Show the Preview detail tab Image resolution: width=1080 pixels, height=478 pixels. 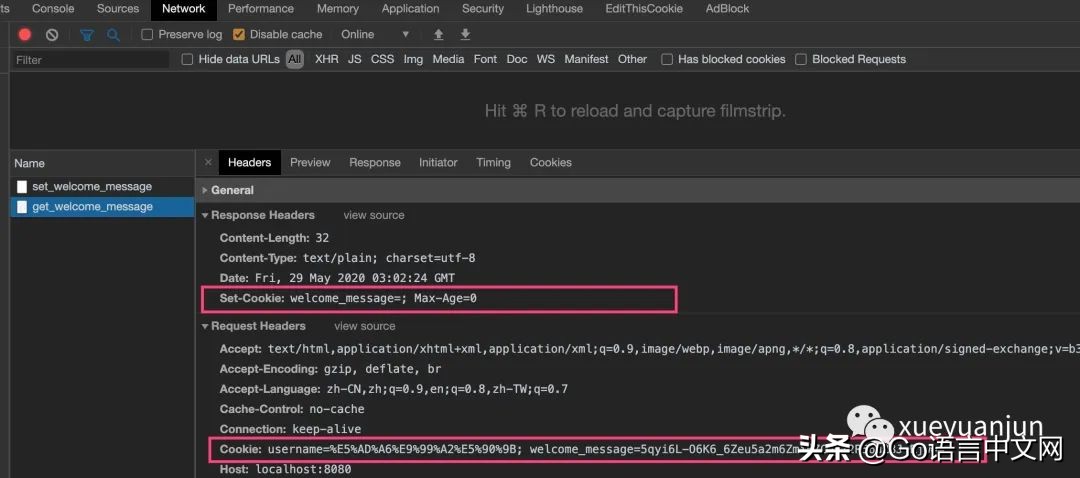click(310, 163)
